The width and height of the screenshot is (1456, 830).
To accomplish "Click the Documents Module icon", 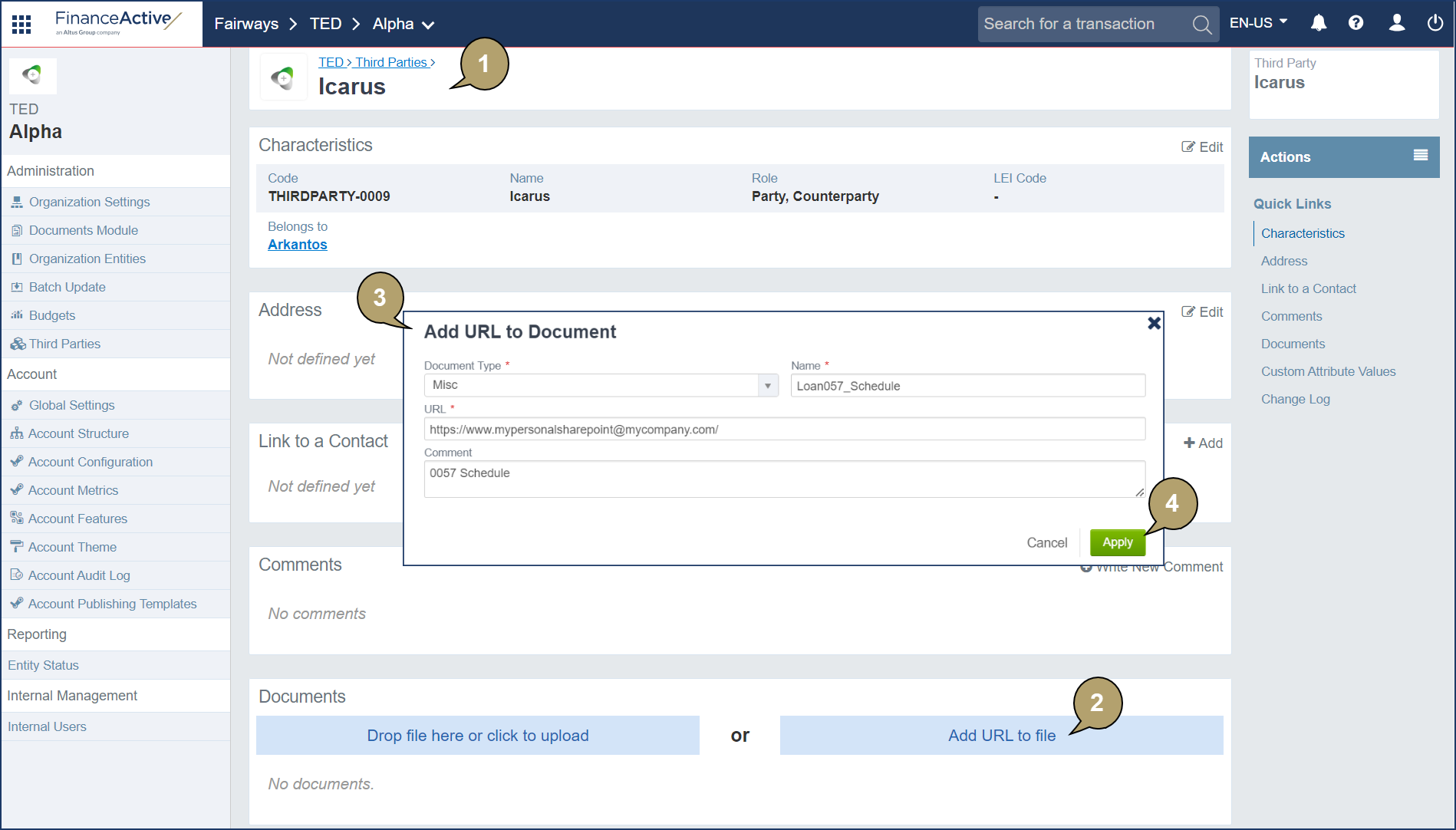I will click(x=17, y=230).
